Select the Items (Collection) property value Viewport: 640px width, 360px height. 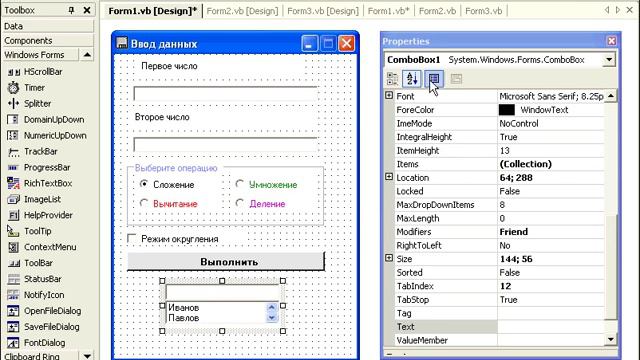[x=550, y=164]
